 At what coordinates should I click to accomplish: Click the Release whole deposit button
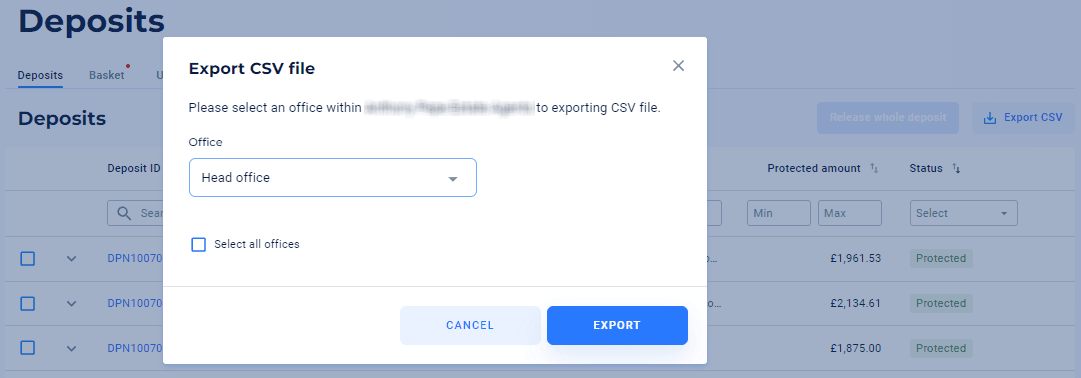[888, 118]
